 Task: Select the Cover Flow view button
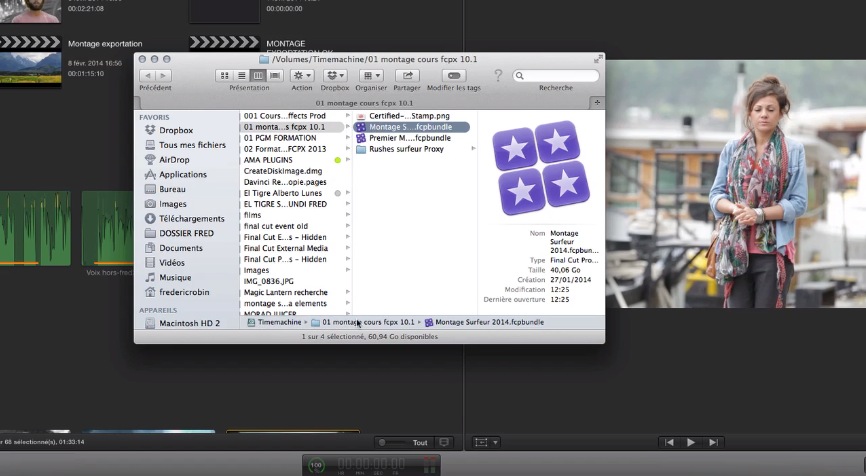pos(275,76)
